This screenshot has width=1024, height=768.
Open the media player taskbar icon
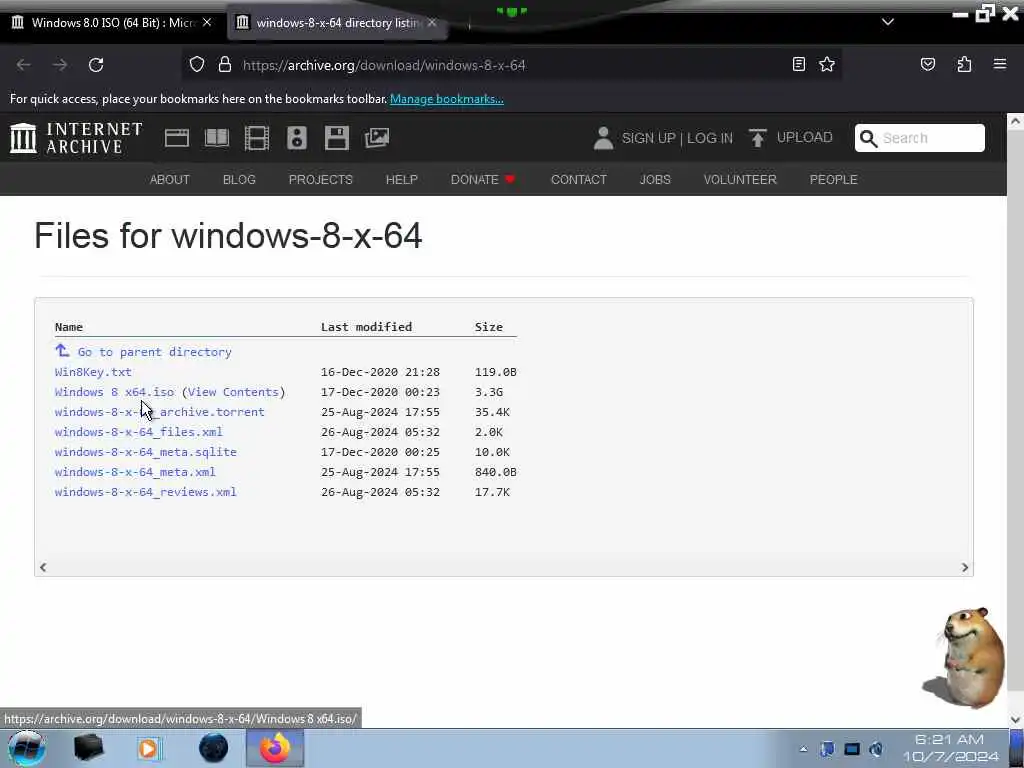149,748
